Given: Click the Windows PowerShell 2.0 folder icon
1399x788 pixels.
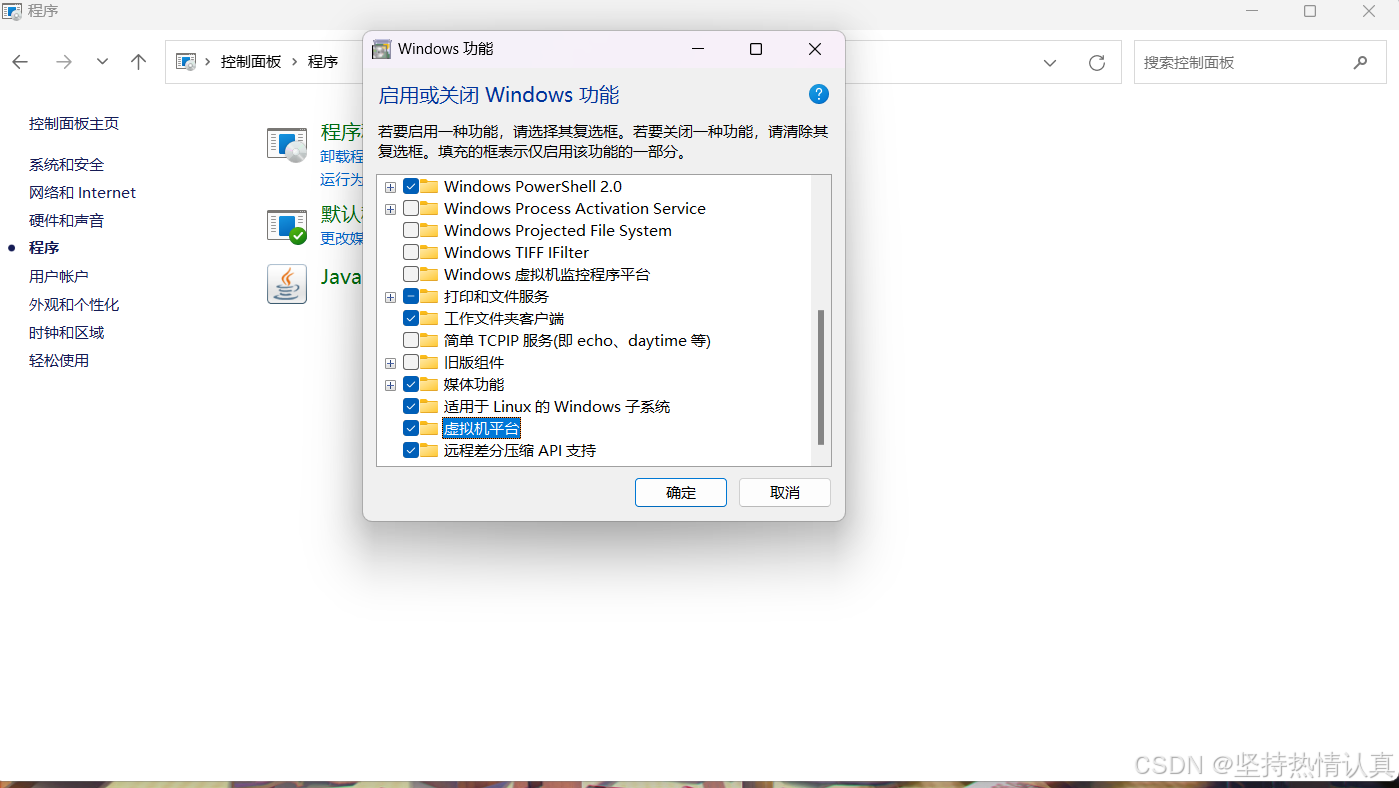Looking at the screenshot, I should [x=430, y=186].
